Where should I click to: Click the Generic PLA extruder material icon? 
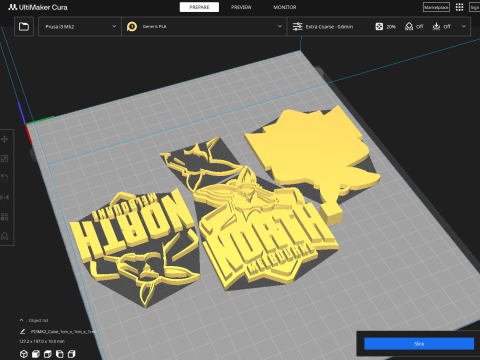(x=132, y=26)
